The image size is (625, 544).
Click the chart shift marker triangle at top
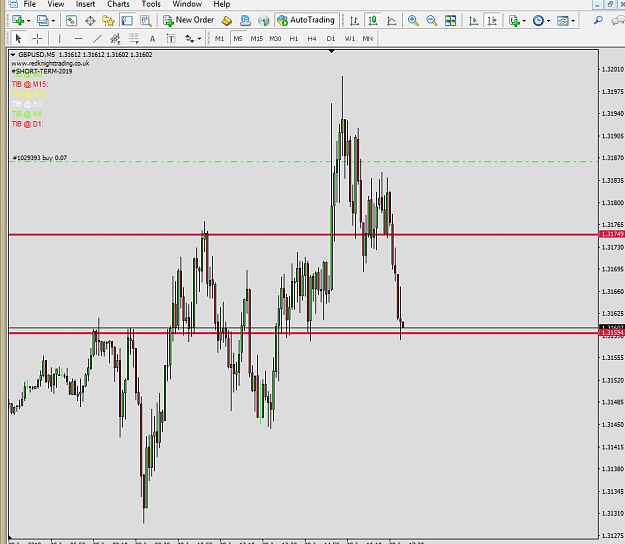tap(332, 51)
